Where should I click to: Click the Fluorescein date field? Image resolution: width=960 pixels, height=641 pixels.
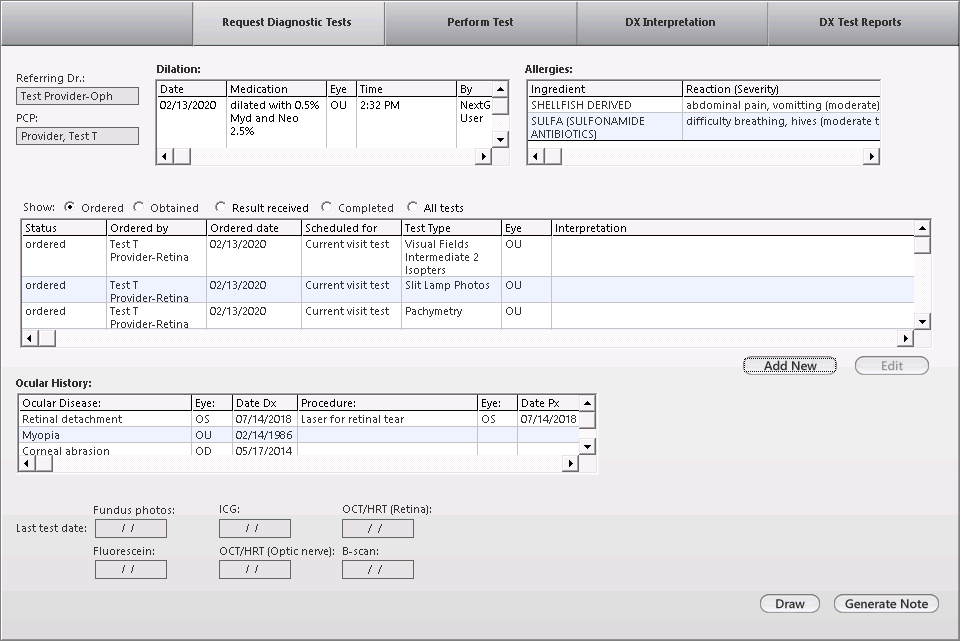coord(130,569)
